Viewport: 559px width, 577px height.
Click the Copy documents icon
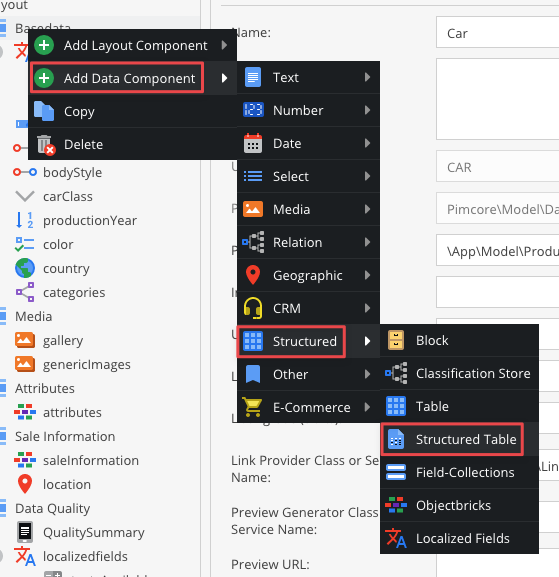click(x=44, y=111)
